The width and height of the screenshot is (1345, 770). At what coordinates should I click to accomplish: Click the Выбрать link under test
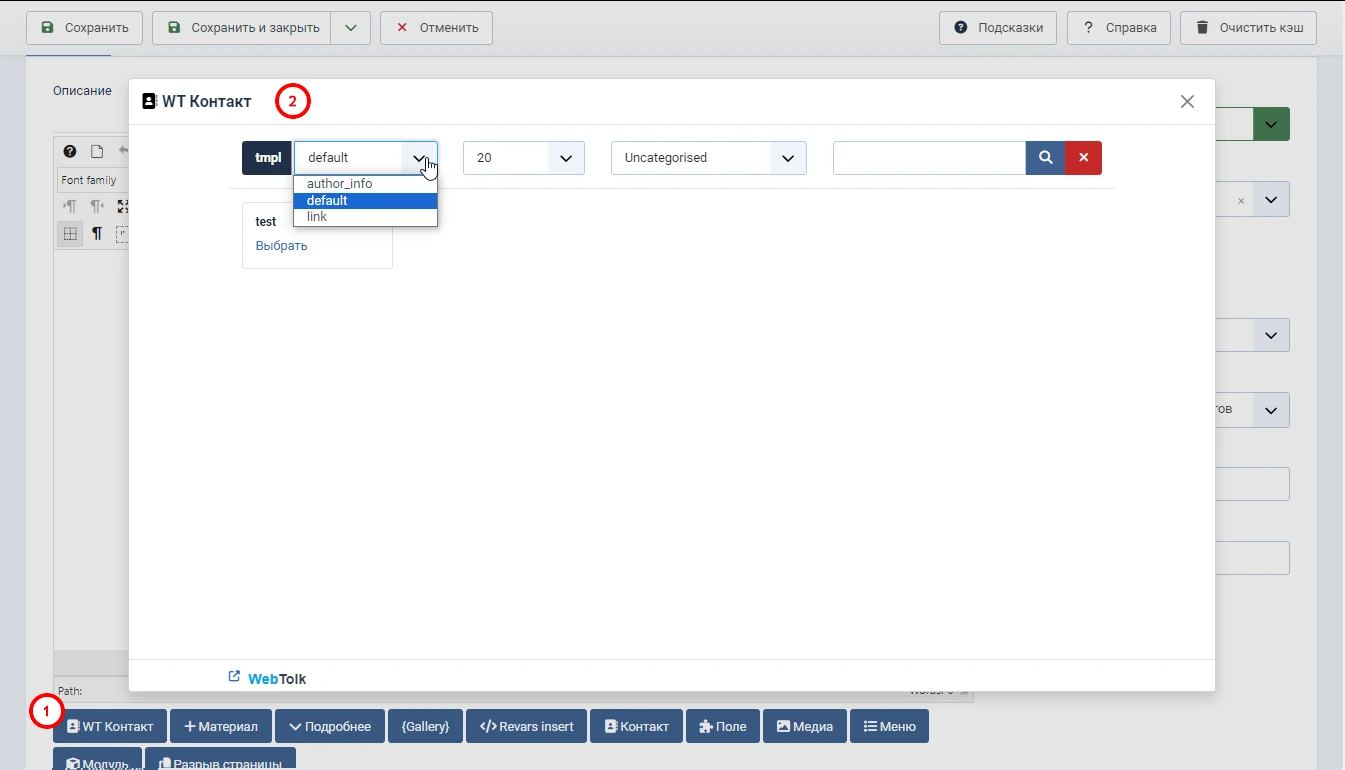[282, 246]
